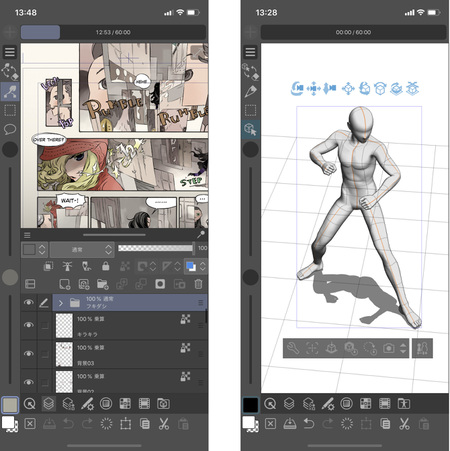The image size is (450, 451).
Task: Select the dashed selection tool in left screen
Action: (x=10, y=110)
